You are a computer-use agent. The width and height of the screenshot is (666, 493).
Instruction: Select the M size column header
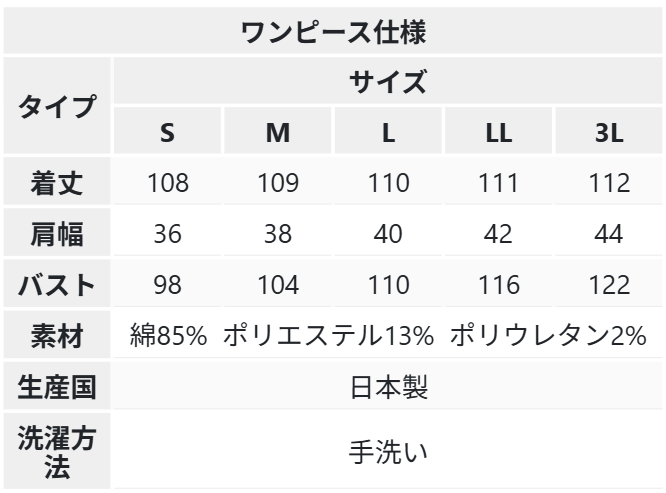click(278, 131)
